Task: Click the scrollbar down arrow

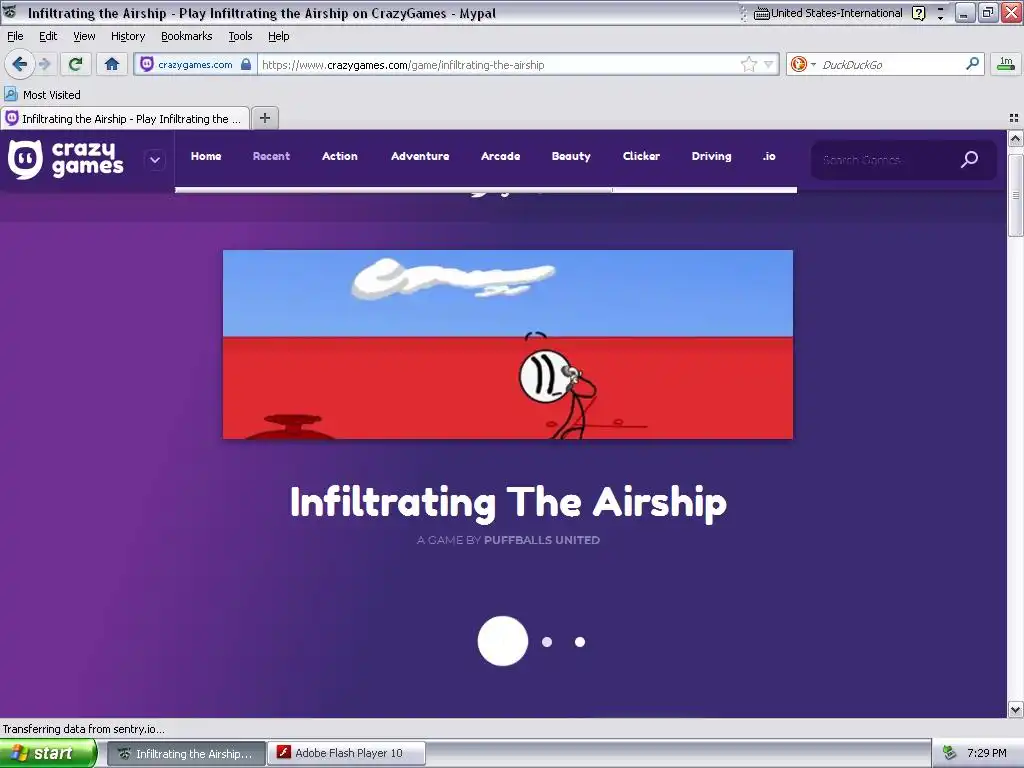Action: click(1016, 709)
